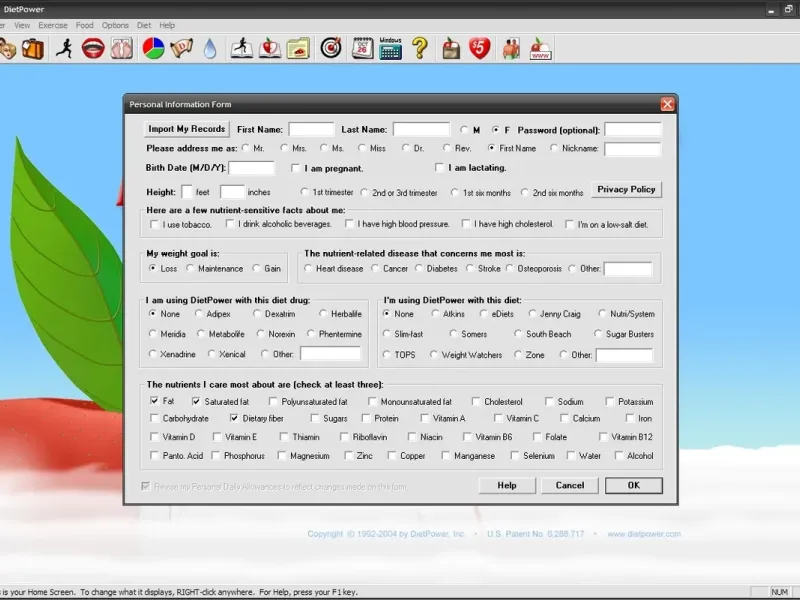Image resolution: width=800 pixels, height=600 pixels.
Task: Click the two people icon
Action: pos(511,49)
